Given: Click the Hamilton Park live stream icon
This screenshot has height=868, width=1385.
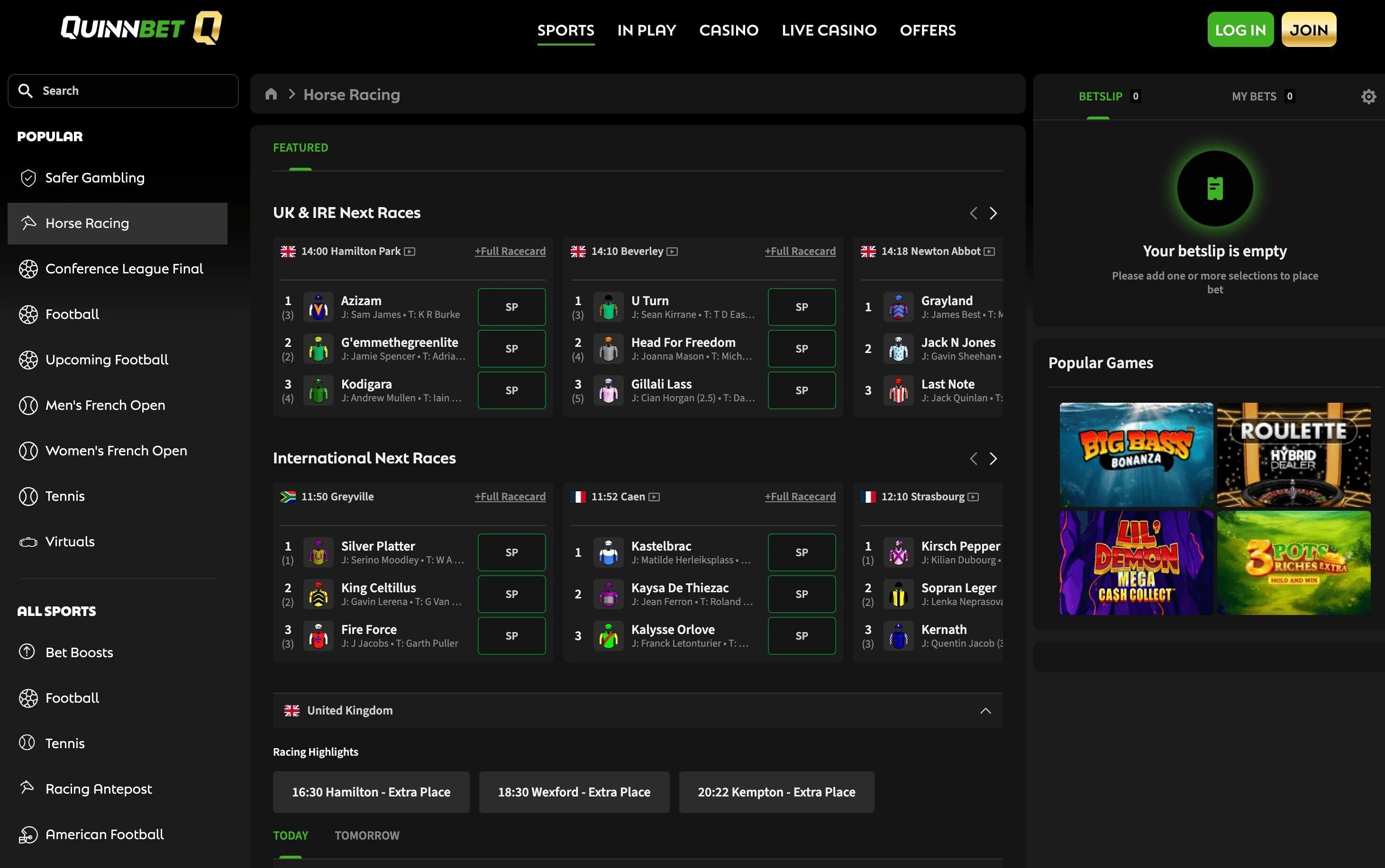Looking at the screenshot, I should pos(410,252).
